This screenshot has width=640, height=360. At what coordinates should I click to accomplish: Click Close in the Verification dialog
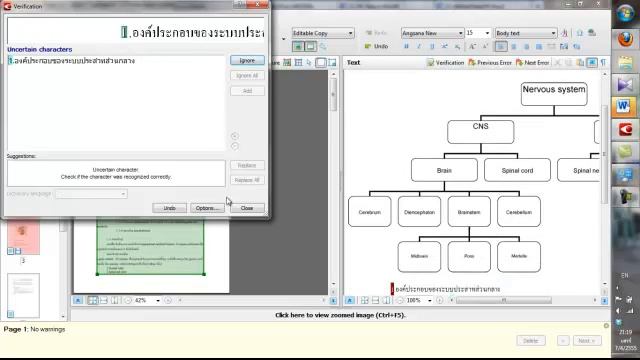coord(247,208)
